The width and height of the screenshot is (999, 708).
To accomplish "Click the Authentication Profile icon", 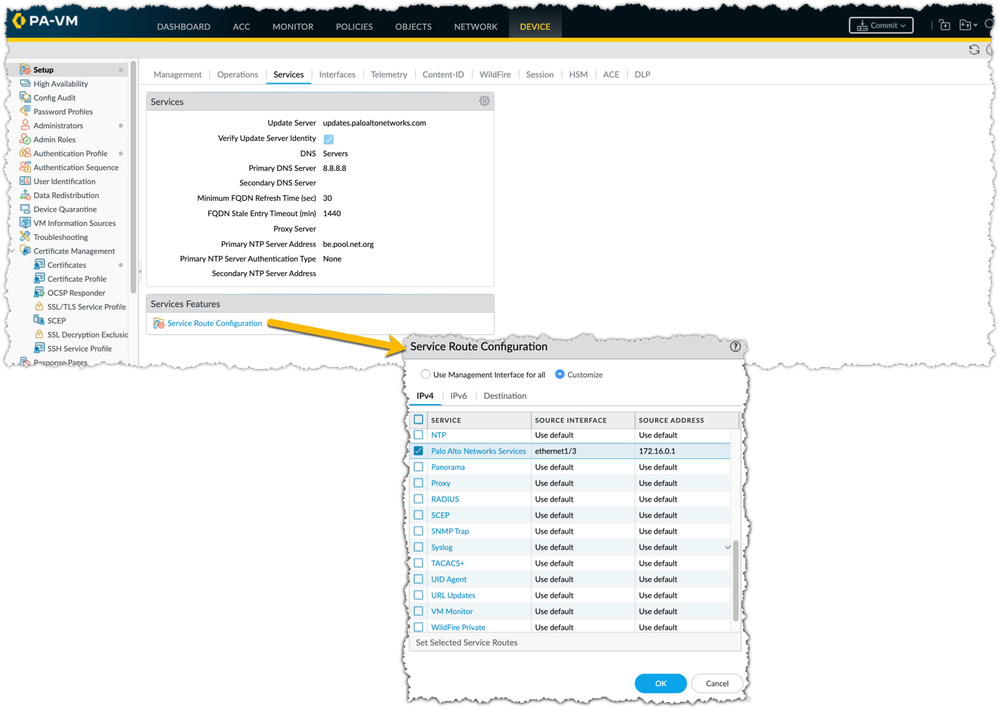I will pos(25,154).
